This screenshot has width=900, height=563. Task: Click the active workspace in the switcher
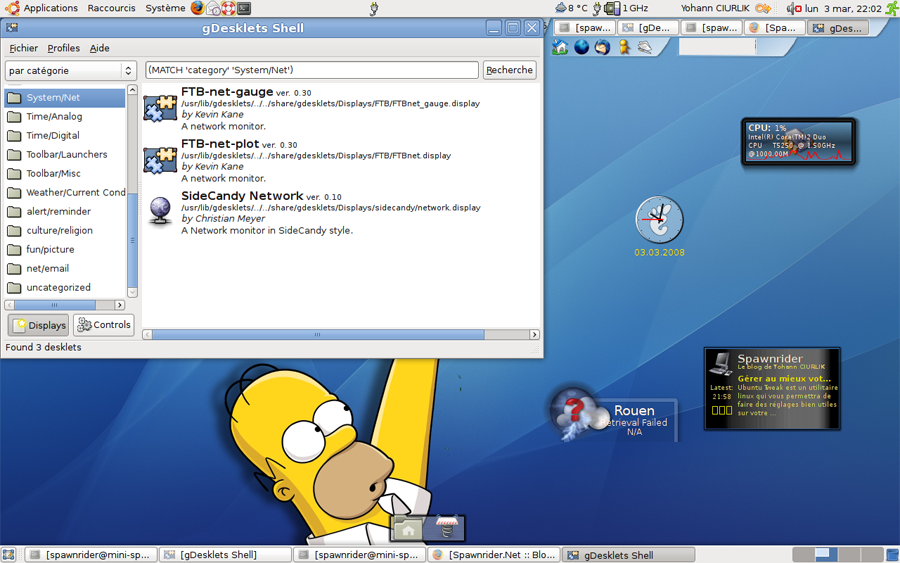pyautogui.click(x=826, y=554)
